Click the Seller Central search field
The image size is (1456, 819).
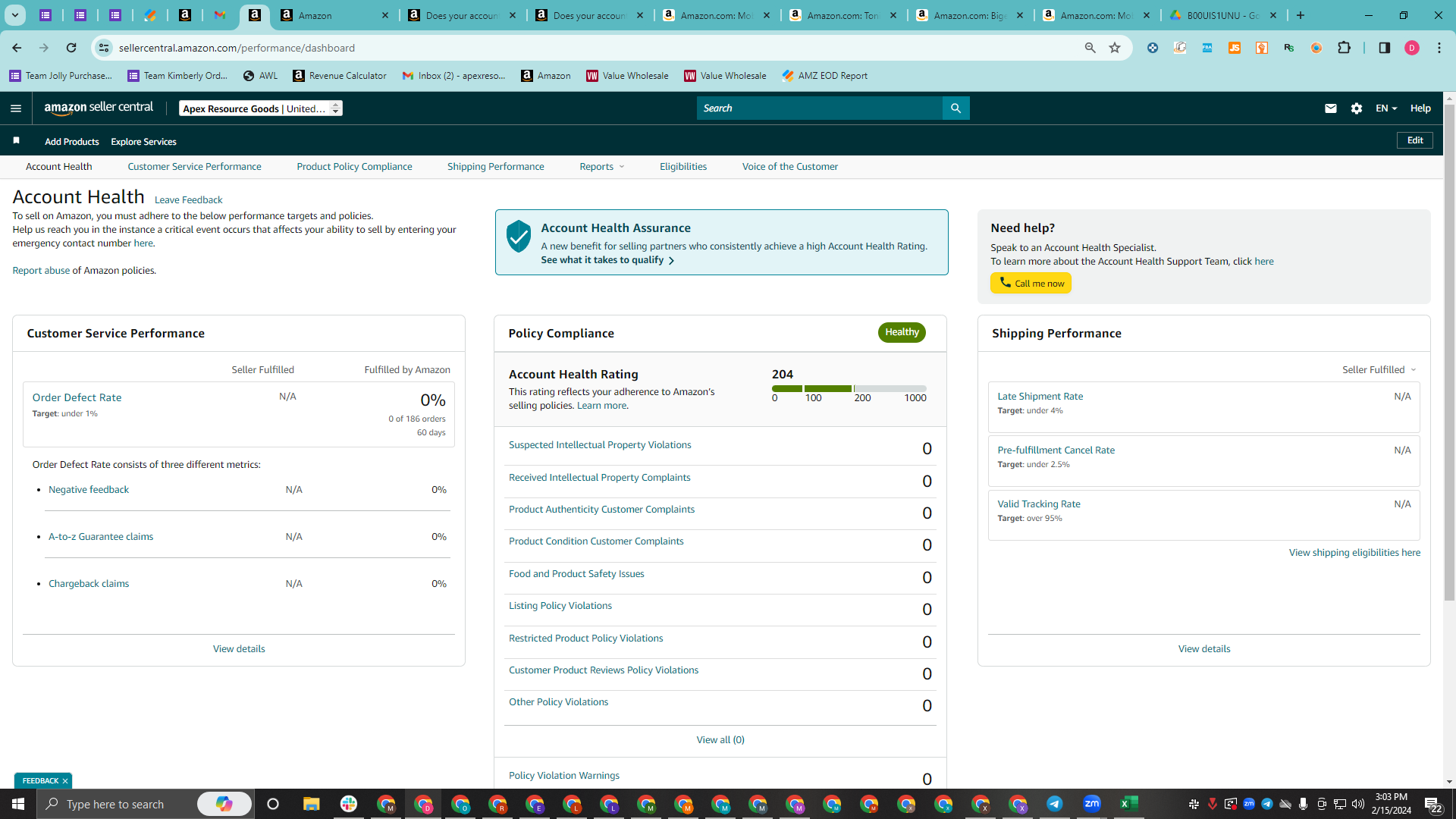[x=819, y=108]
